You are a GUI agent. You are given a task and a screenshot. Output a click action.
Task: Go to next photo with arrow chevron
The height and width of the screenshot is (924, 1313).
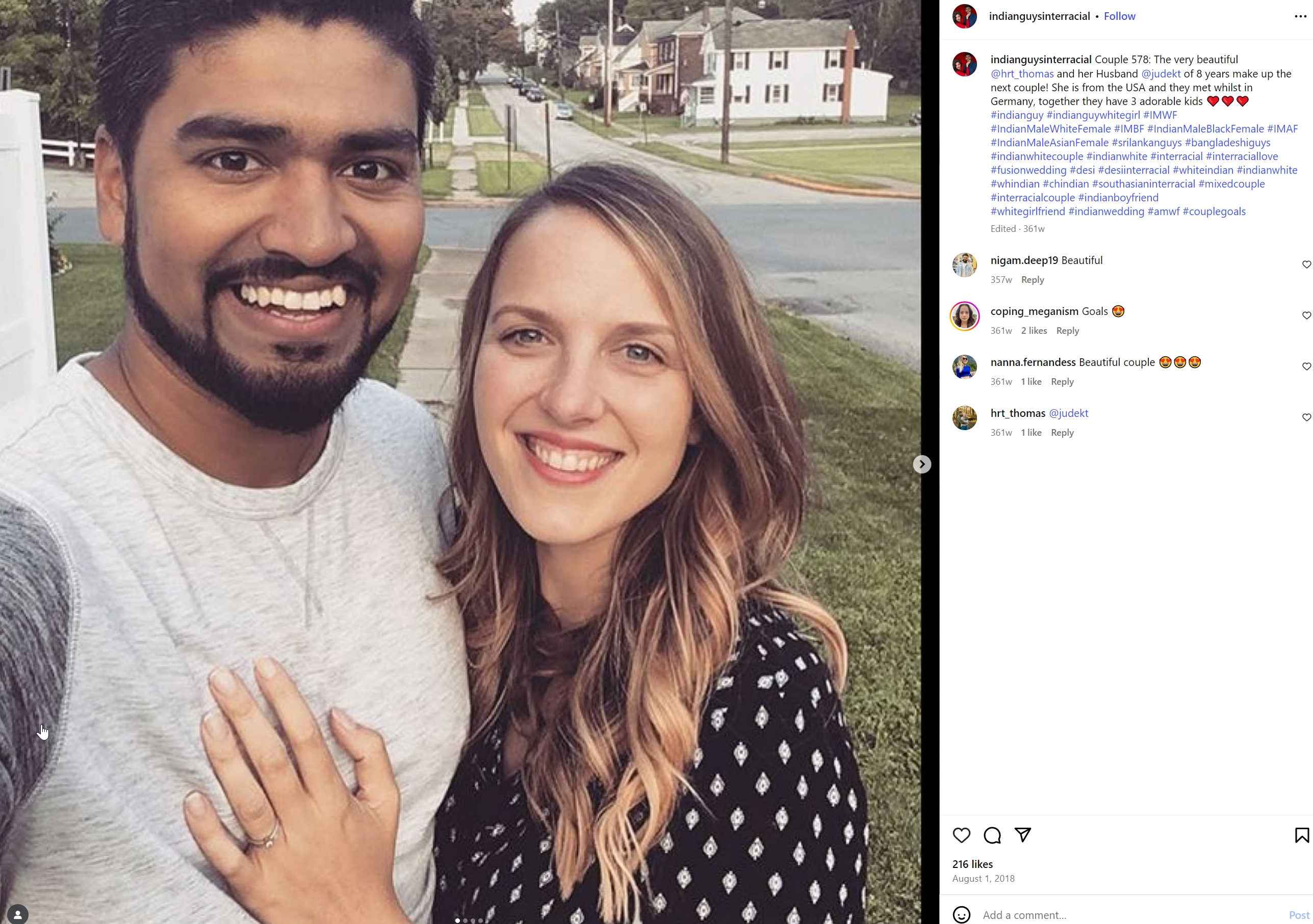click(x=922, y=464)
